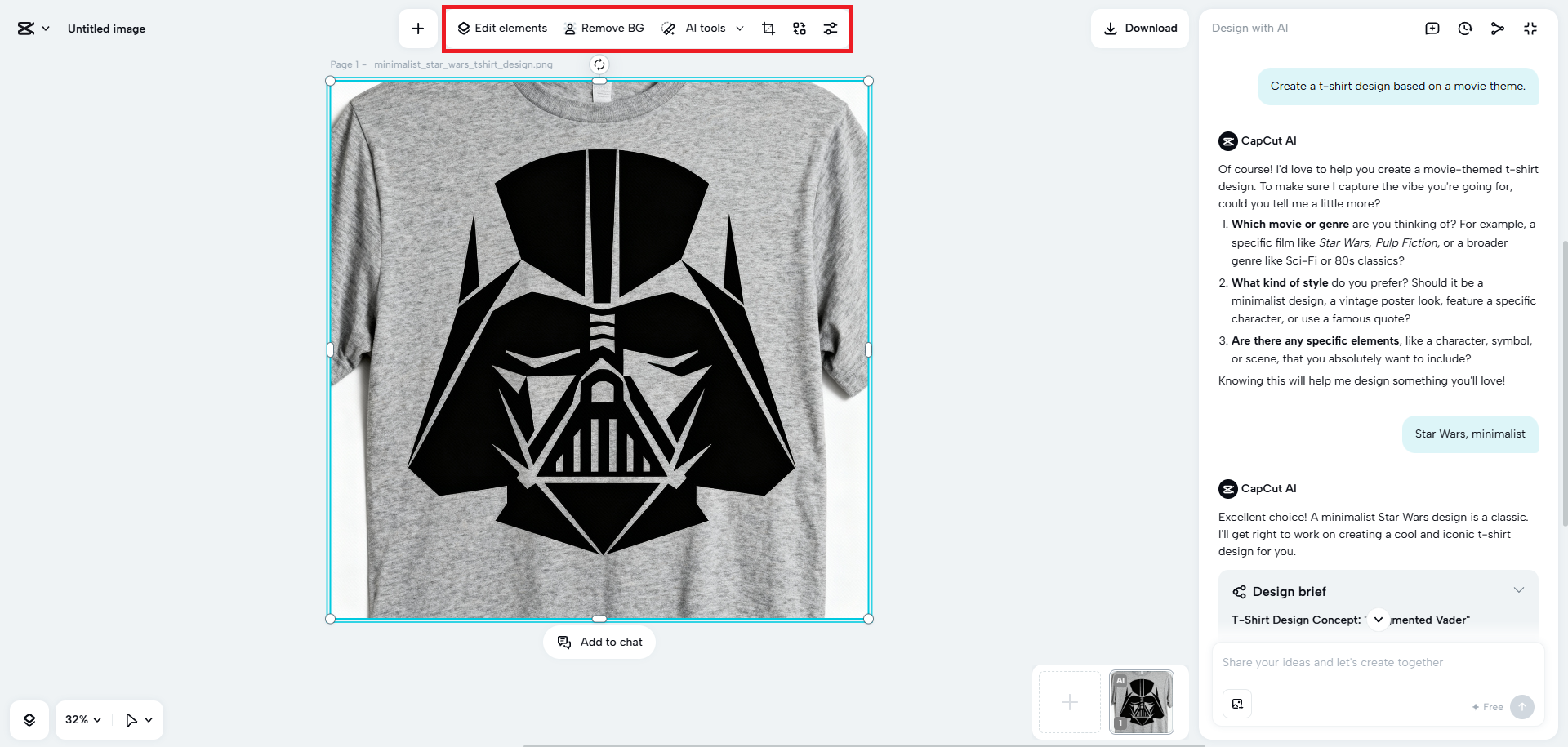Screen dimensions: 1568x747
Task: Click the crop tool icon
Action: coord(768,29)
